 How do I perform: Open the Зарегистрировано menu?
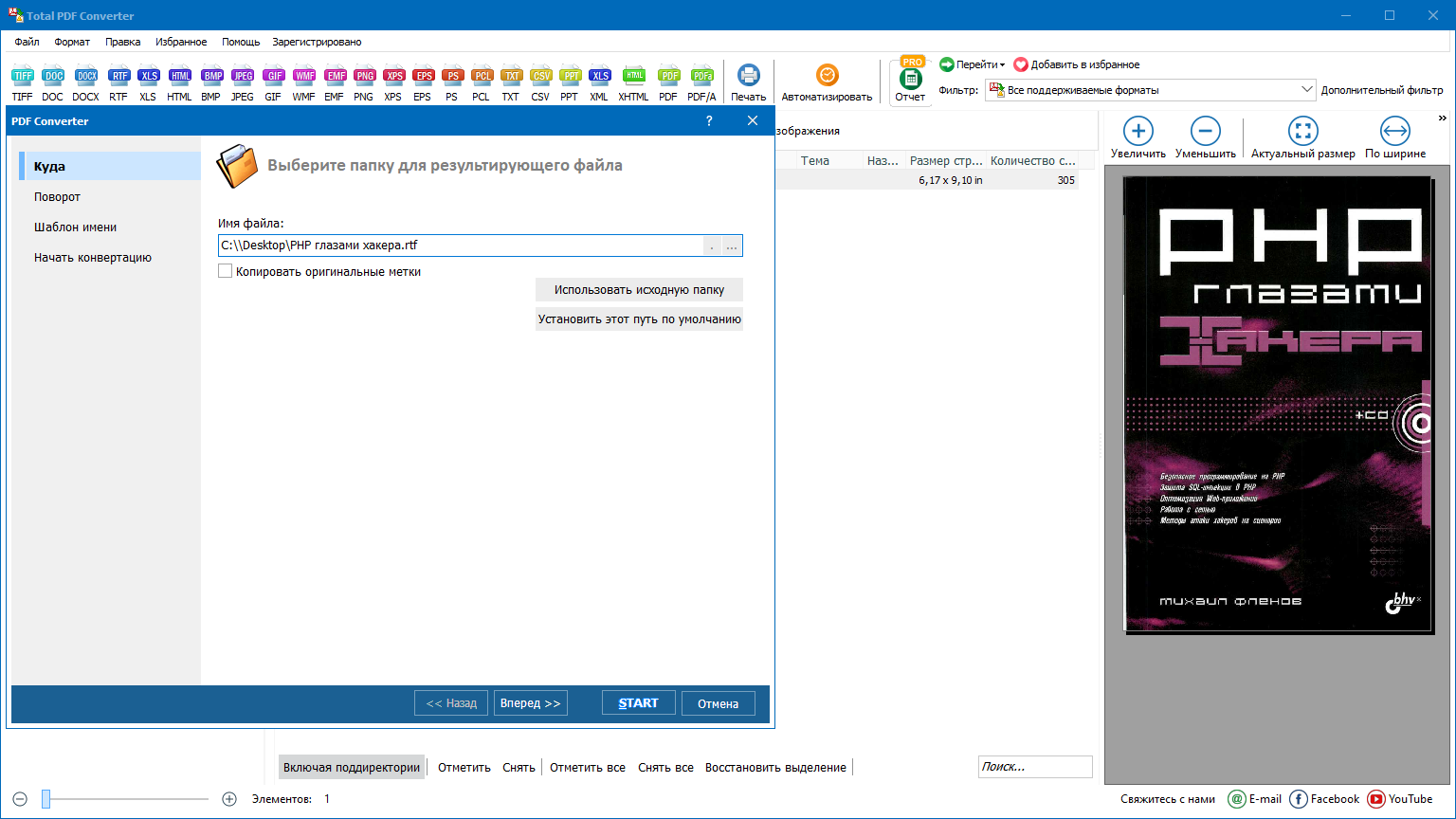(317, 42)
